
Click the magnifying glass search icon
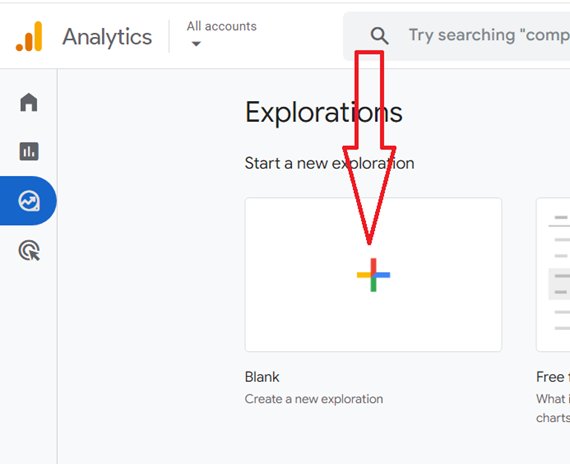coord(380,36)
